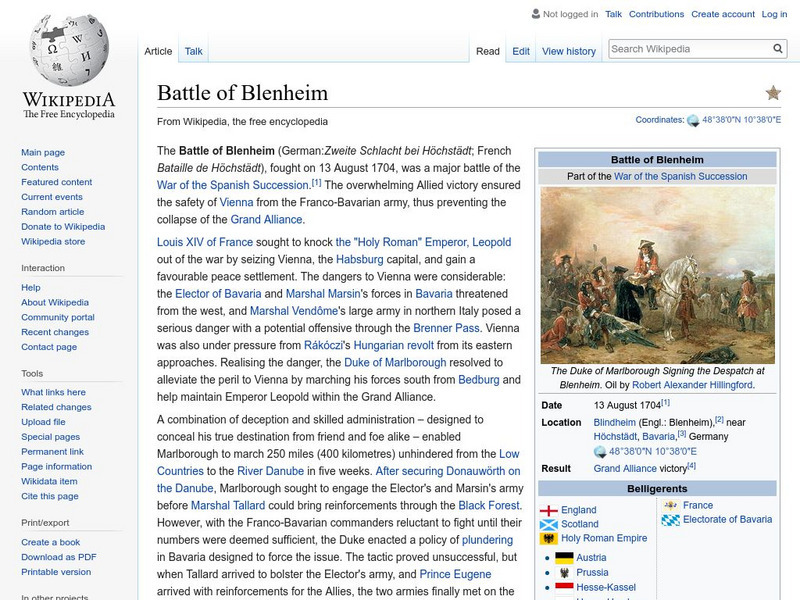Image resolution: width=800 pixels, height=600 pixels.
Task: Click the Log in link
Action: pyautogui.click(x=774, y=14)
